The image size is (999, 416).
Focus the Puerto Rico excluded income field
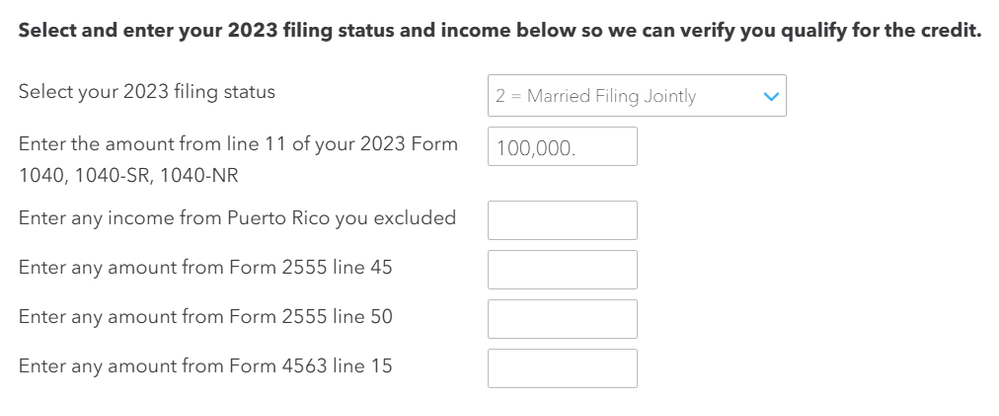click(x=562, y=220)
